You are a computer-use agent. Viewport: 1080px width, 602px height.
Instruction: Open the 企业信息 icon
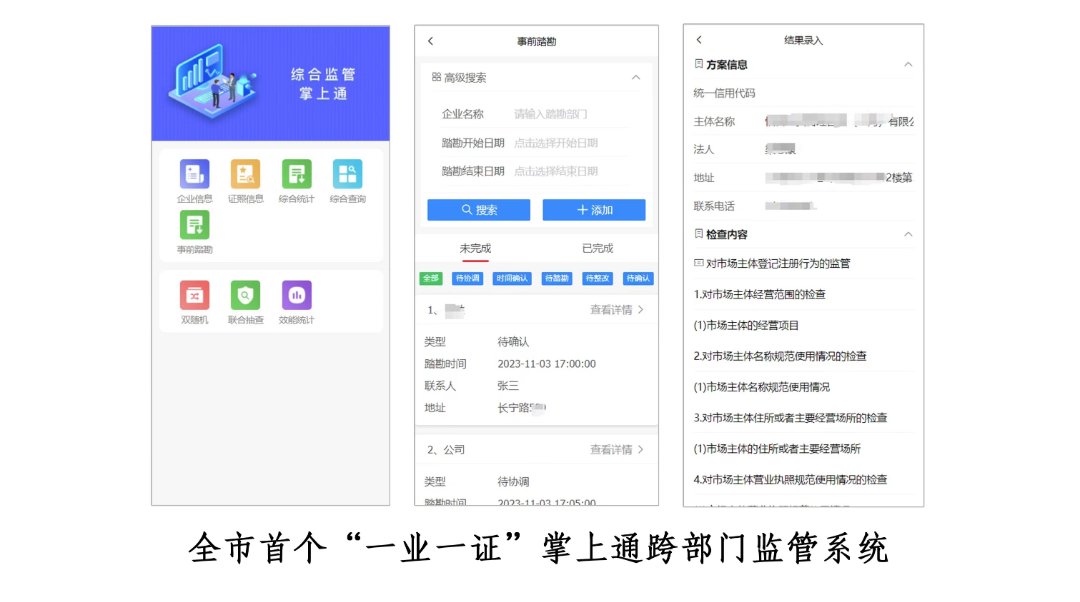click(x=194, y=175)
